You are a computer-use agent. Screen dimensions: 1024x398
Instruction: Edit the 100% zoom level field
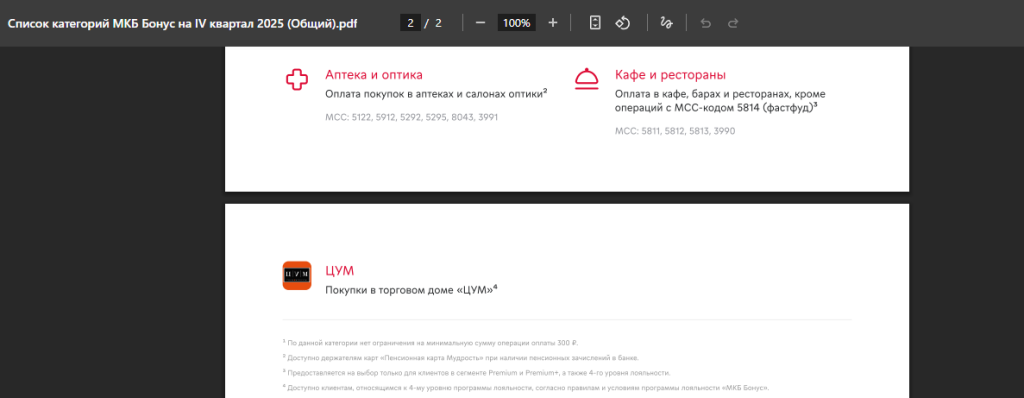click(x=517, y=23)
